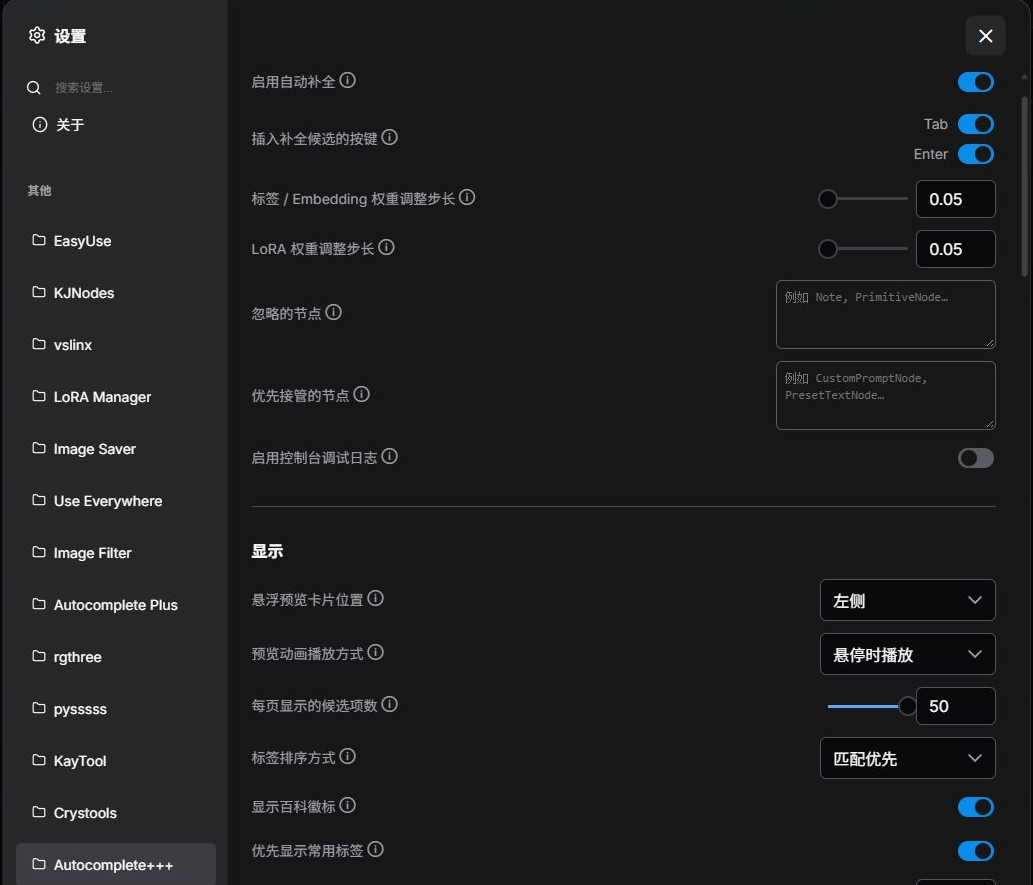Select Image Filter in sidebar
Screen dimensions: 1033x885
[116, 553]
